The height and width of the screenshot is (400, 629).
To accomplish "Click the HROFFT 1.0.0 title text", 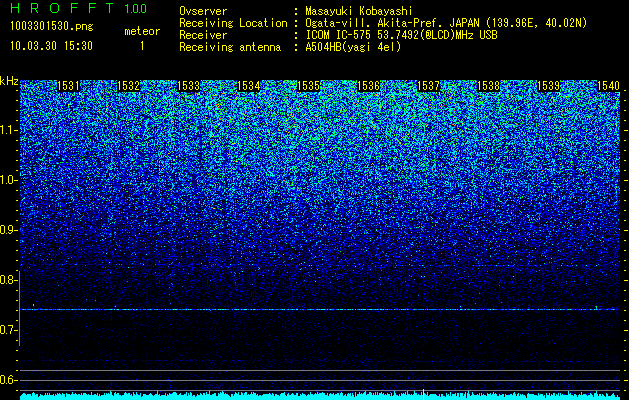I will point(79,8).
